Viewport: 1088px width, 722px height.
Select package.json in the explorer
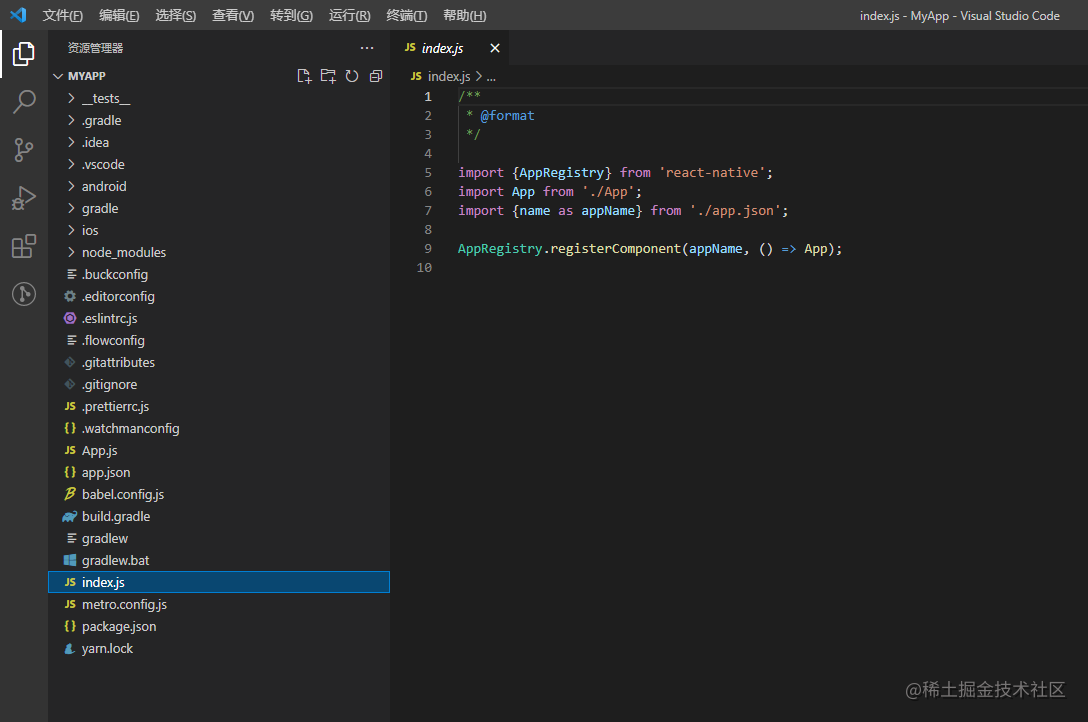click(119, 626)
